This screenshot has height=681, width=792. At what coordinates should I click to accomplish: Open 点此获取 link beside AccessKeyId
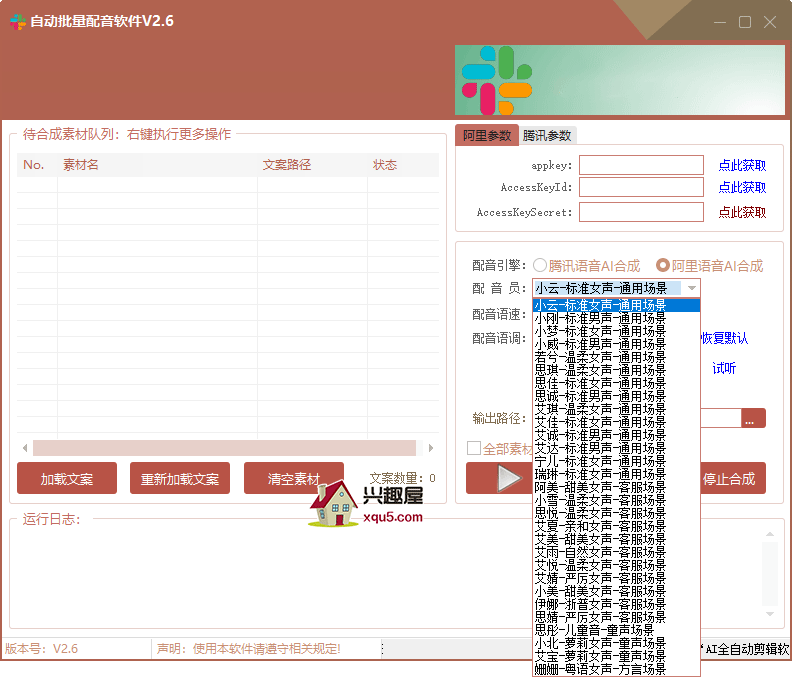742,187
